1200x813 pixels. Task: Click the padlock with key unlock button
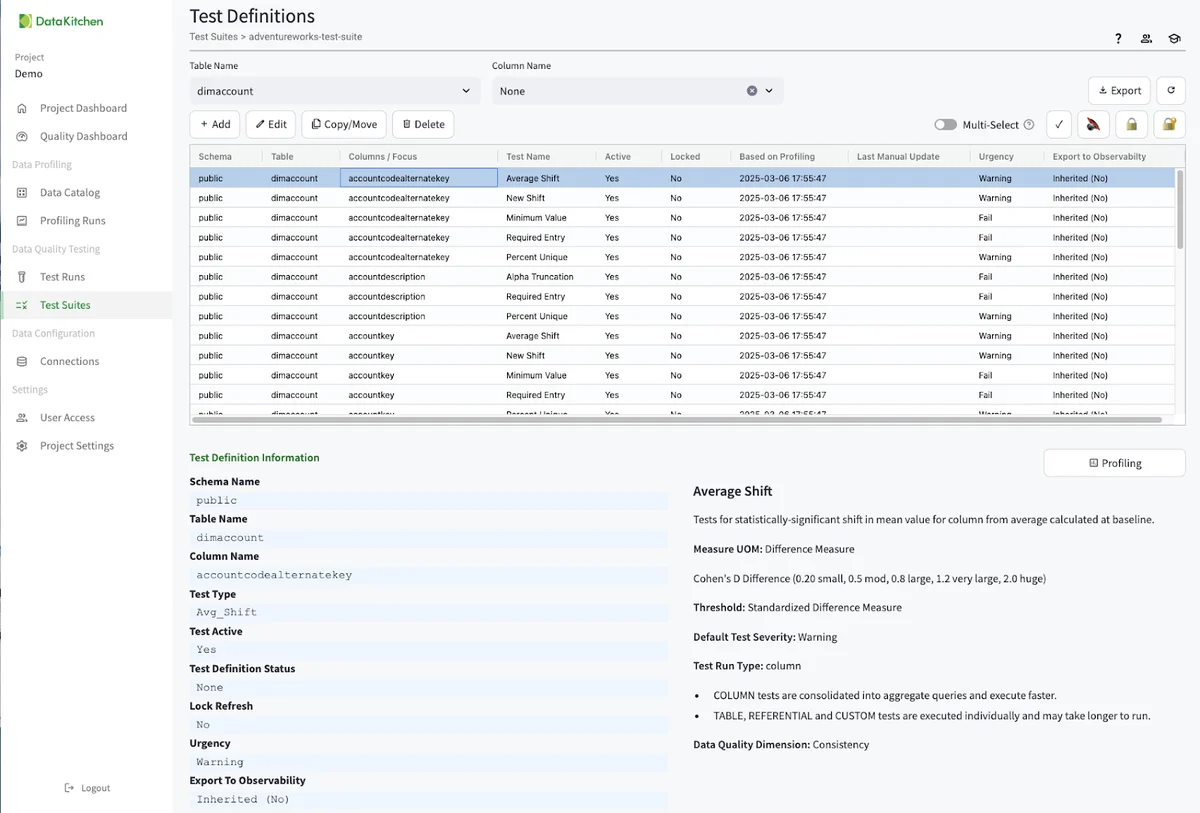1169,125
